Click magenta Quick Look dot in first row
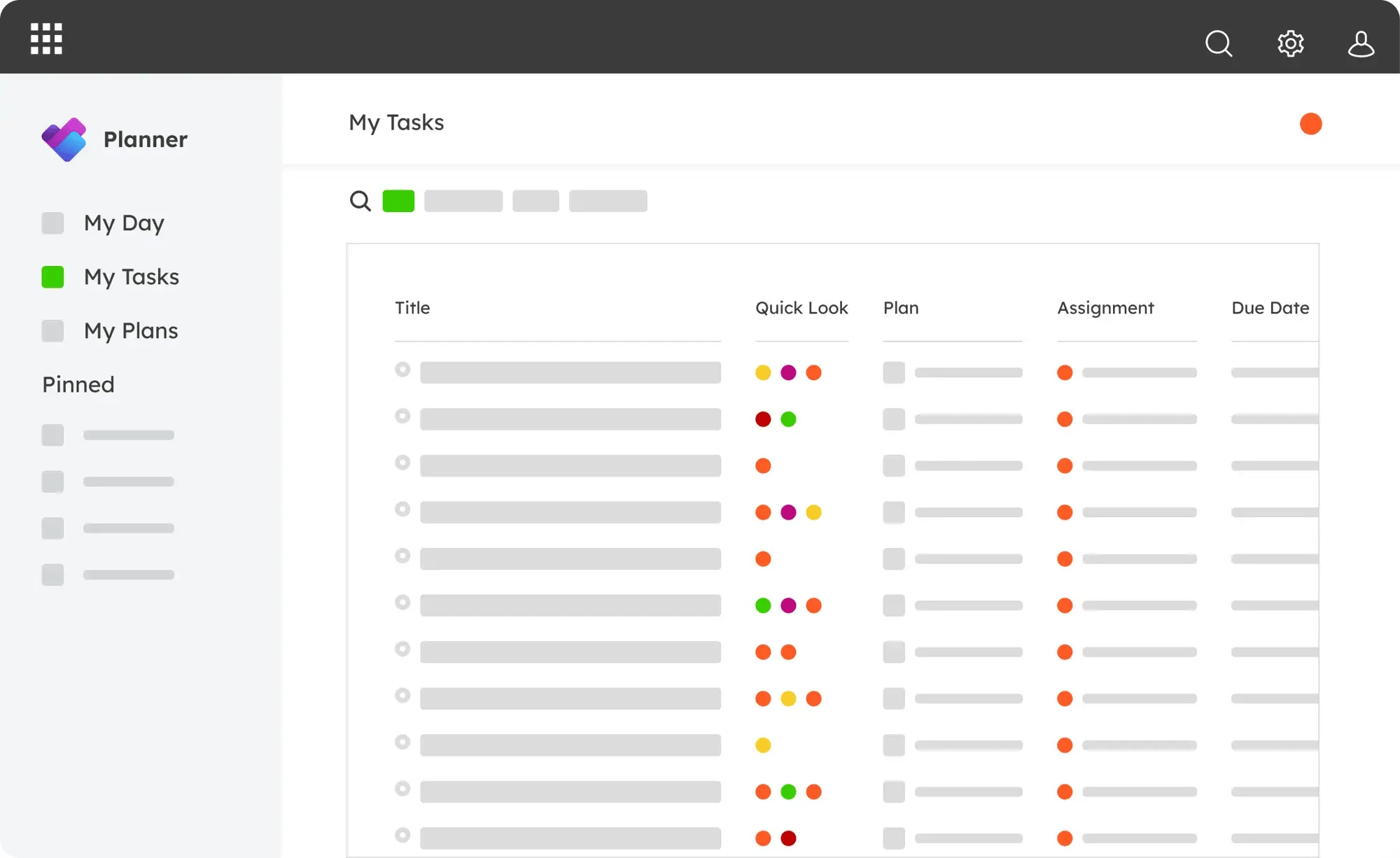 pos(788,372)
